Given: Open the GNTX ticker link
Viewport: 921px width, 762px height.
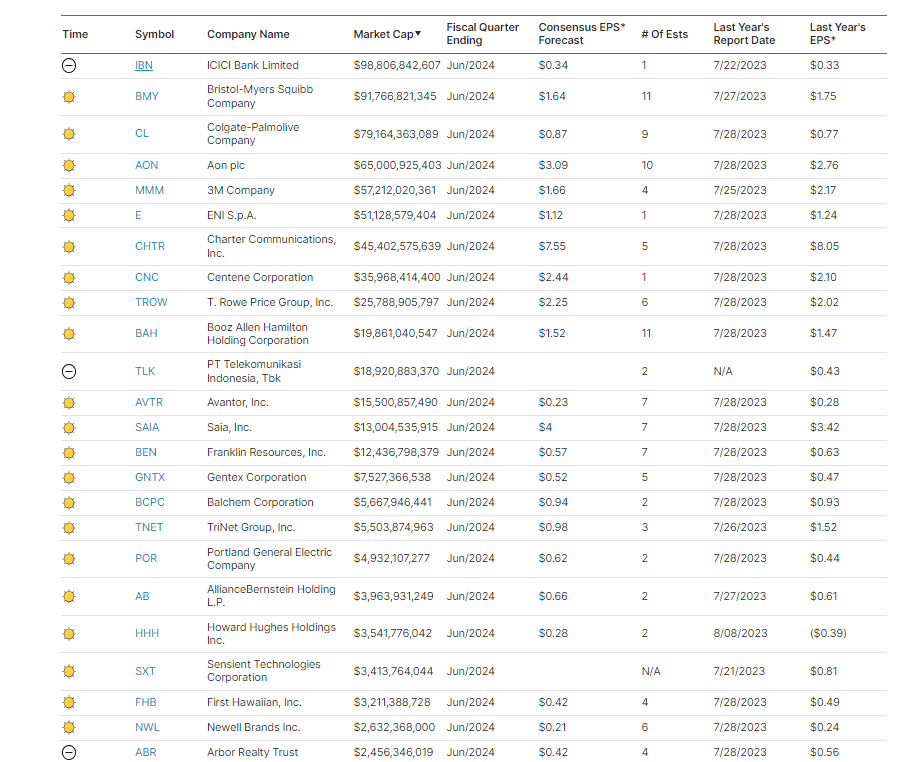Looking at the screenshot, I should point(150,477).
